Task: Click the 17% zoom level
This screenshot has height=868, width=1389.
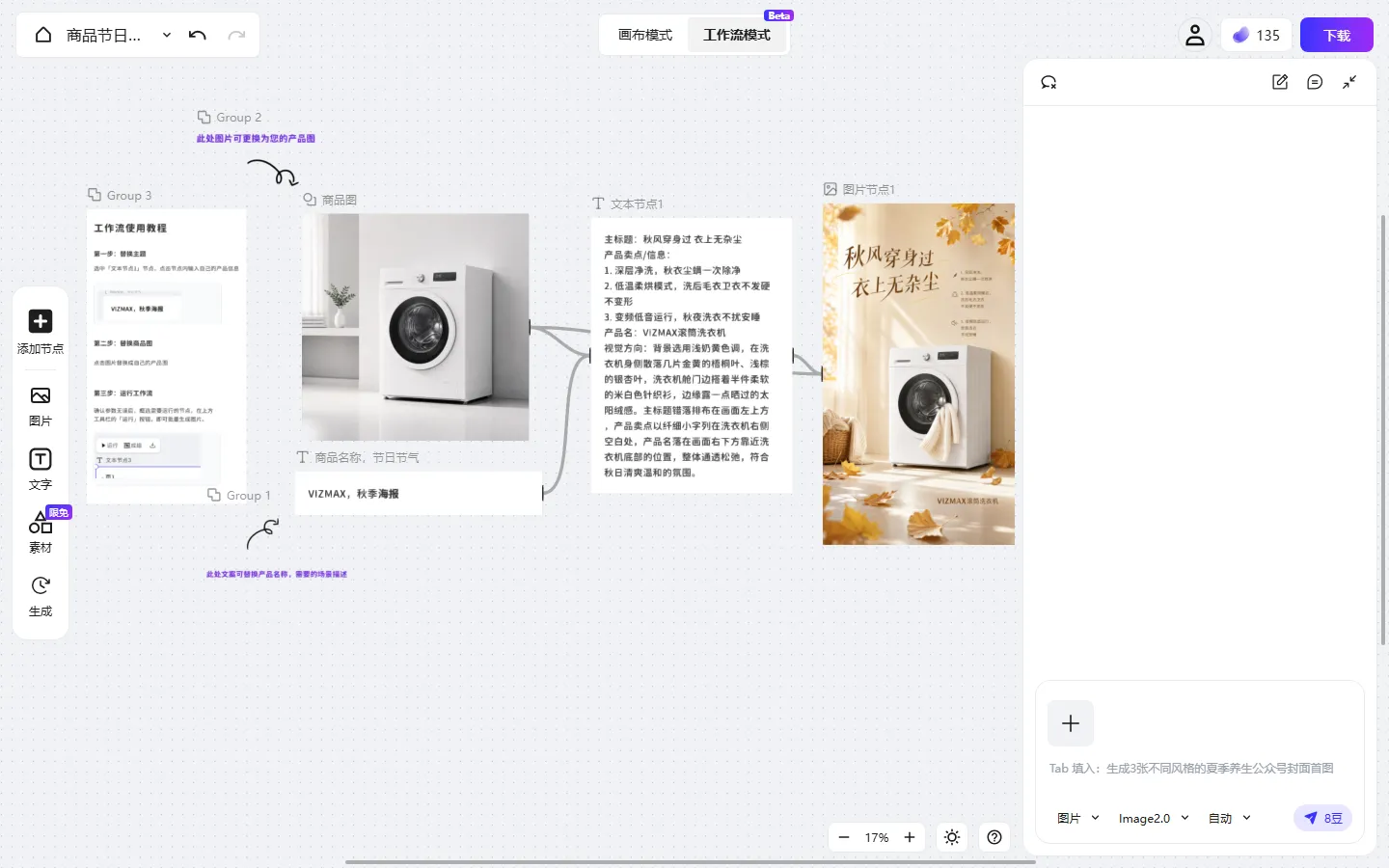Action: (877, 837)
